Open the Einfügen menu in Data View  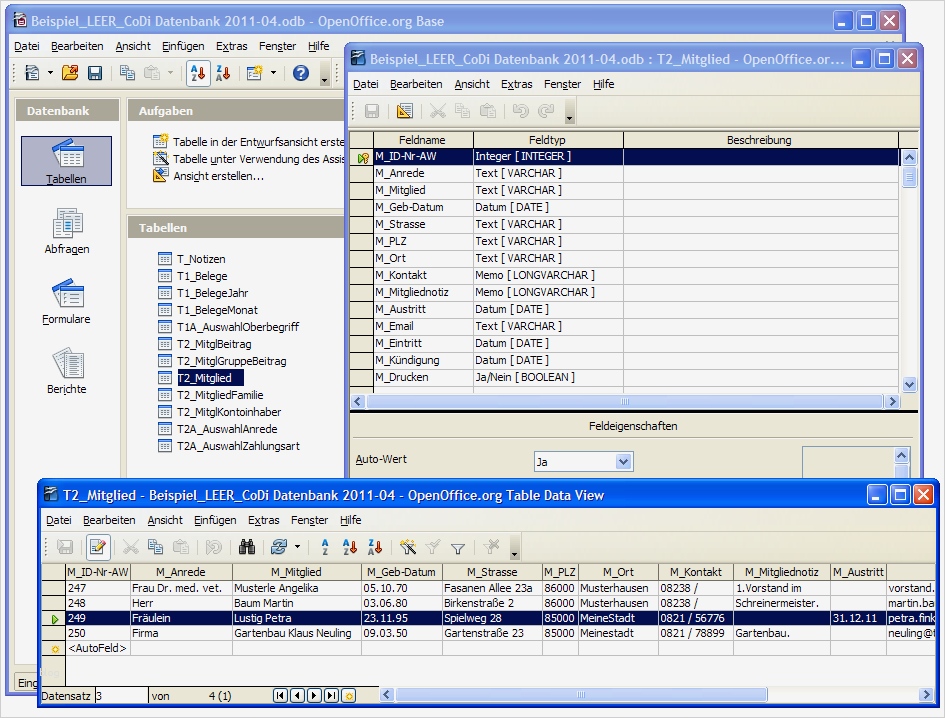tap(214, 520)
